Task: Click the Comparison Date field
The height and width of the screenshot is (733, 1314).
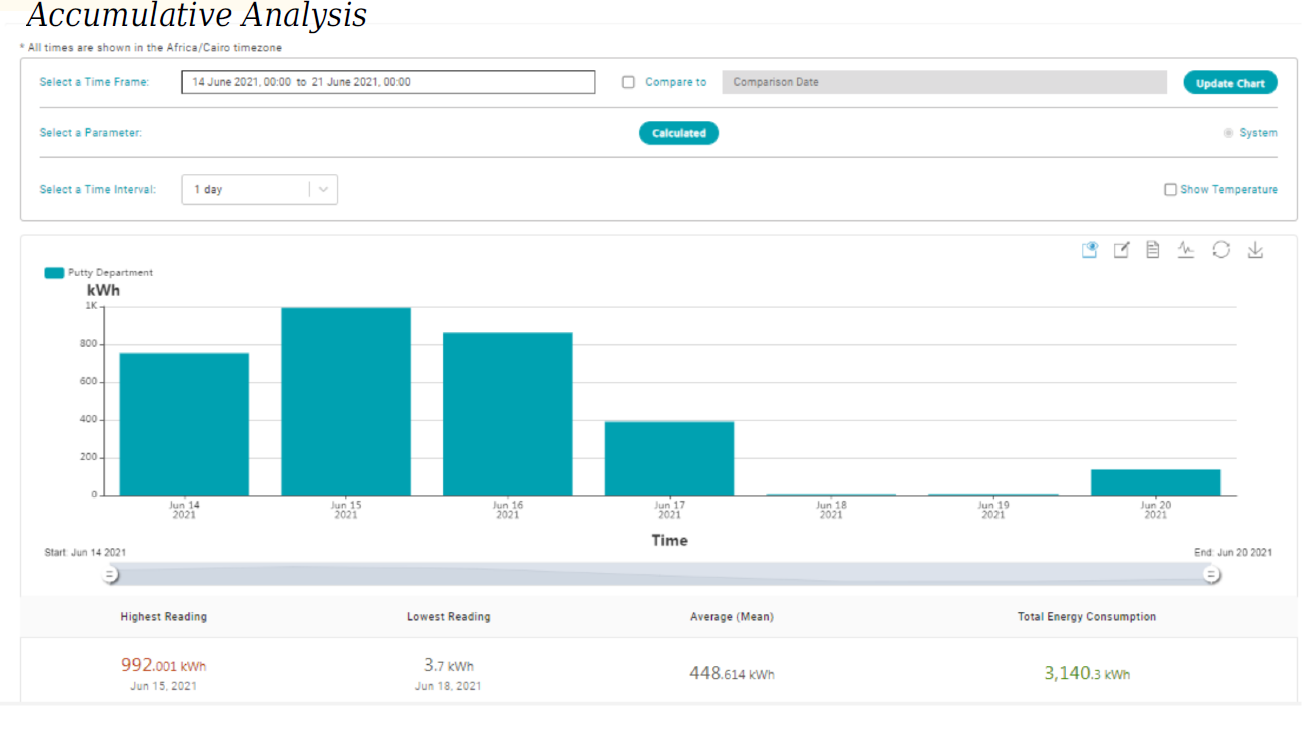Action: (x=944, y=83)
